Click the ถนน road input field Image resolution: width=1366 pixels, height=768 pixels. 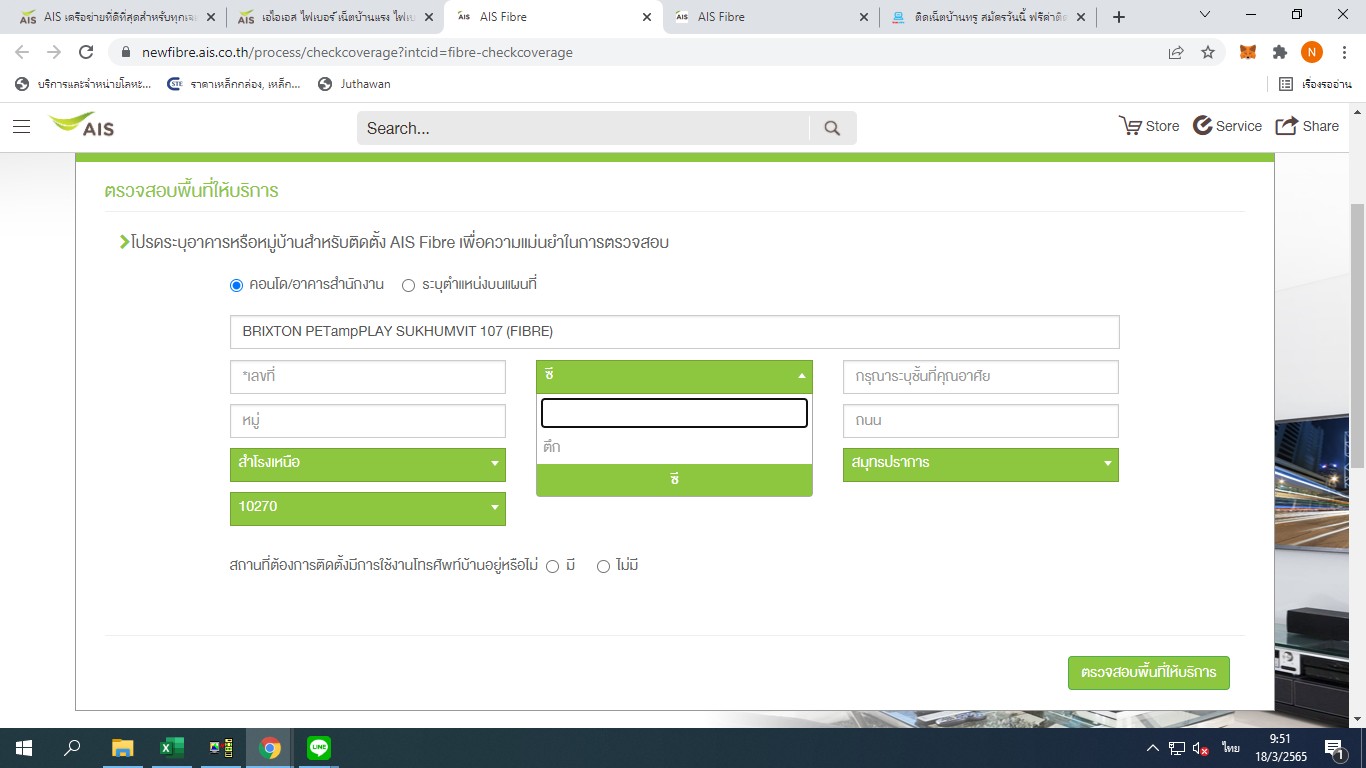point(981,421)
